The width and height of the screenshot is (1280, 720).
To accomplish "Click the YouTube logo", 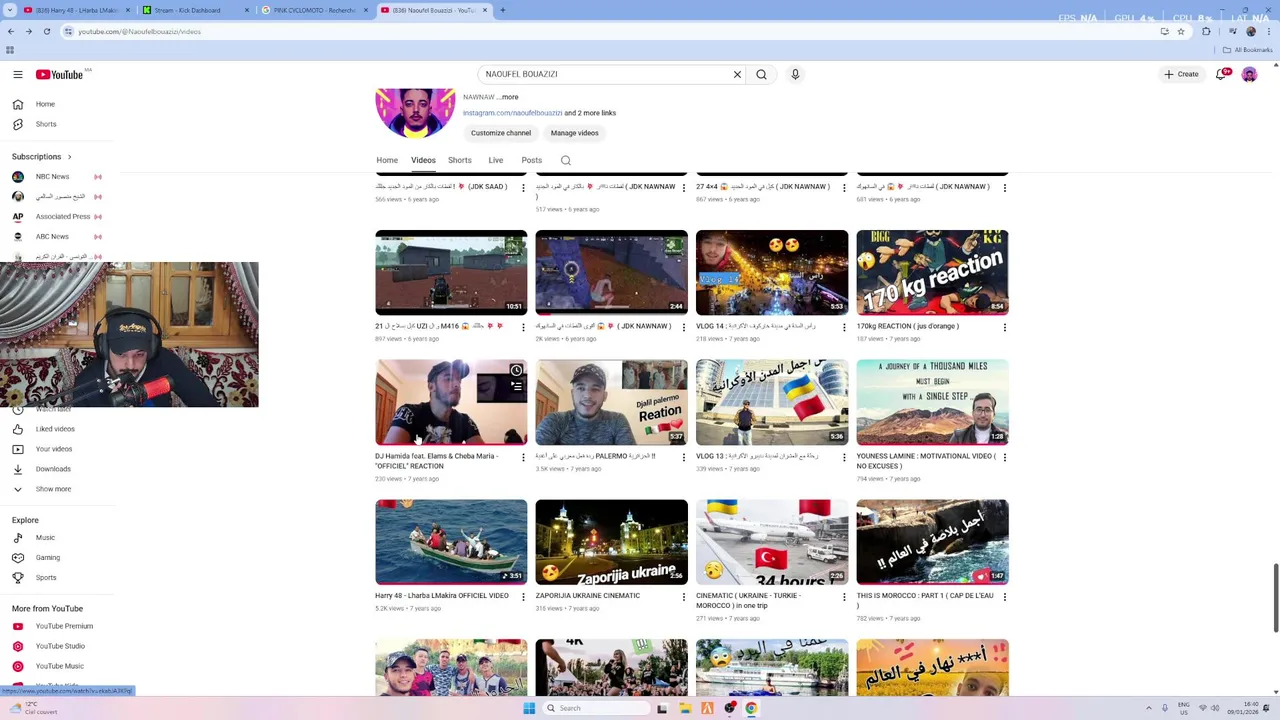I will 60,74.
